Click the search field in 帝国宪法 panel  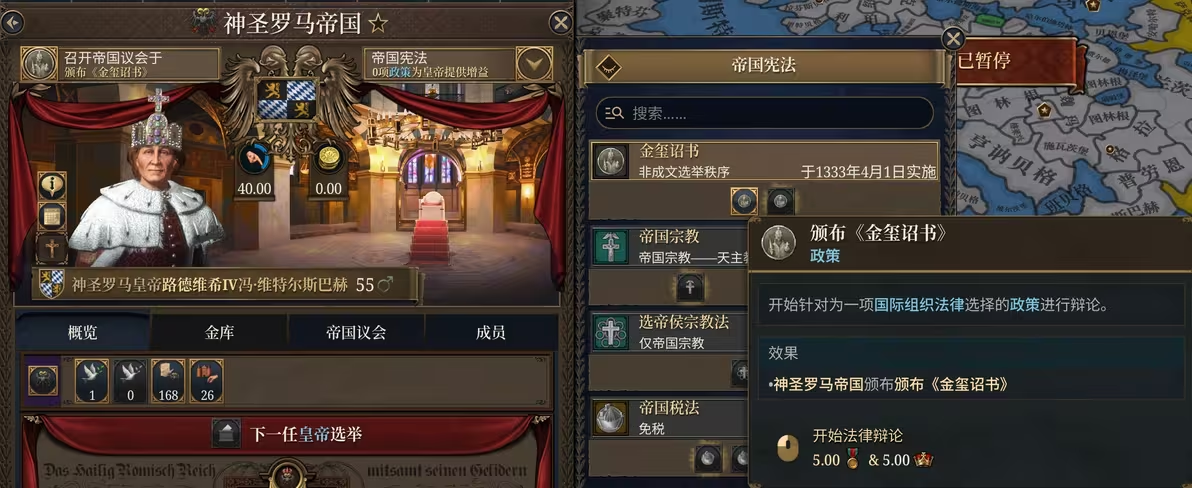point(765,113)
